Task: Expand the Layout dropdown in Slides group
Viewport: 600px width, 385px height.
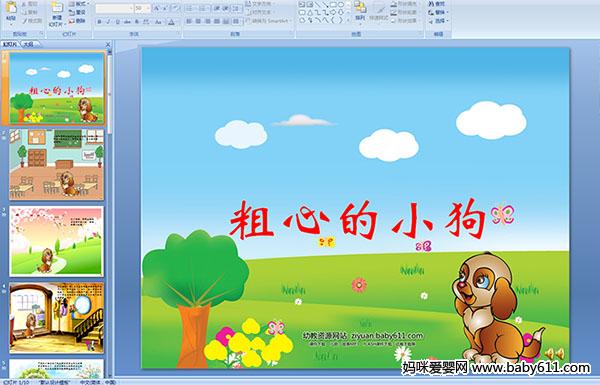Action: click(x=79, y=4)
